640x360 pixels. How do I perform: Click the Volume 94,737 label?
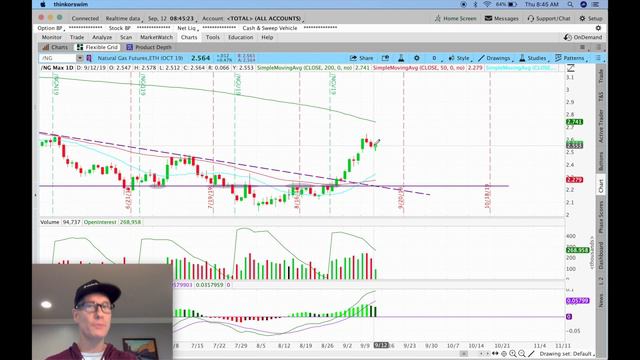(60, 222)
